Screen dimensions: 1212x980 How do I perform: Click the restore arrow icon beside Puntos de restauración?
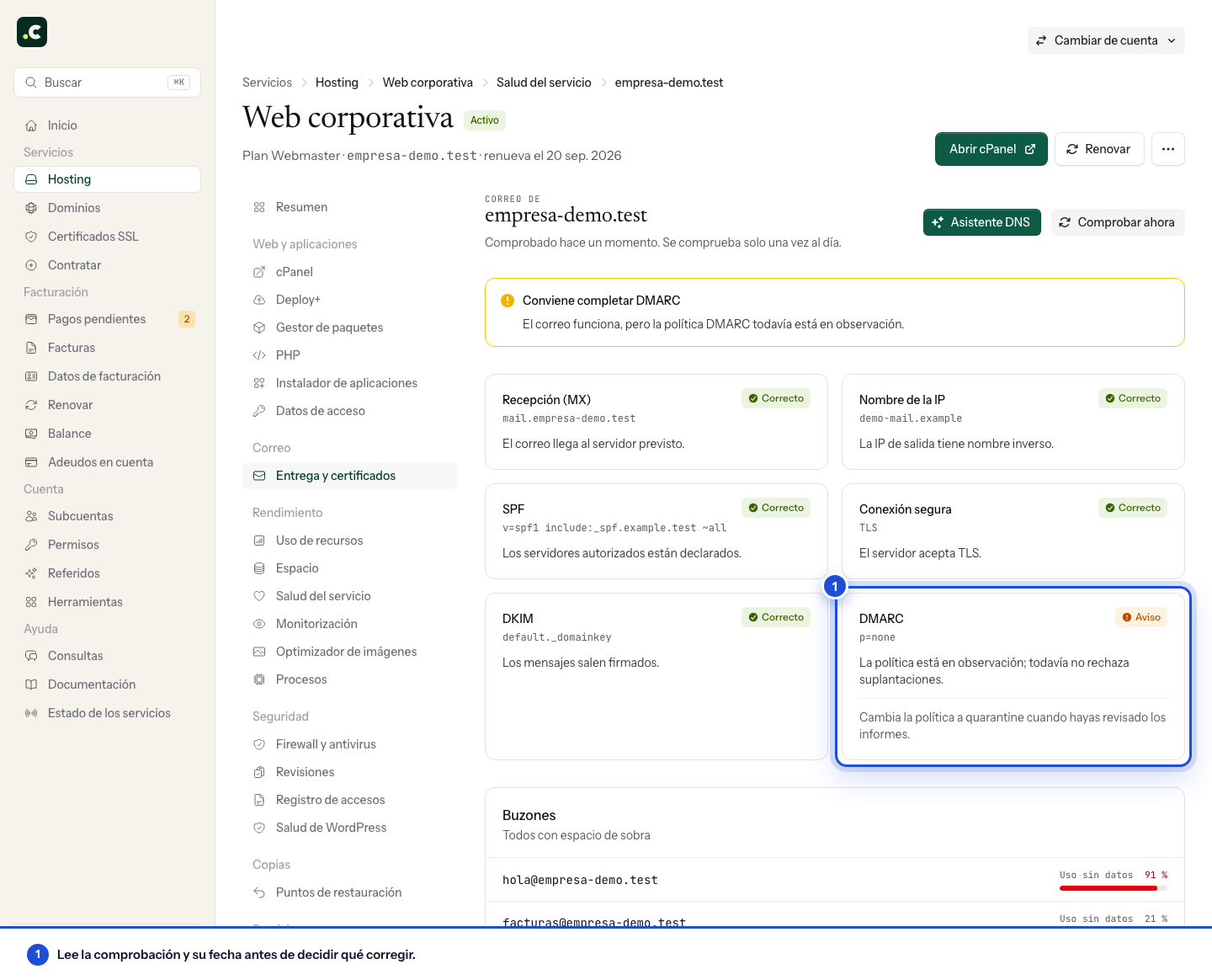pyautogui.click(x=259, y=892)
